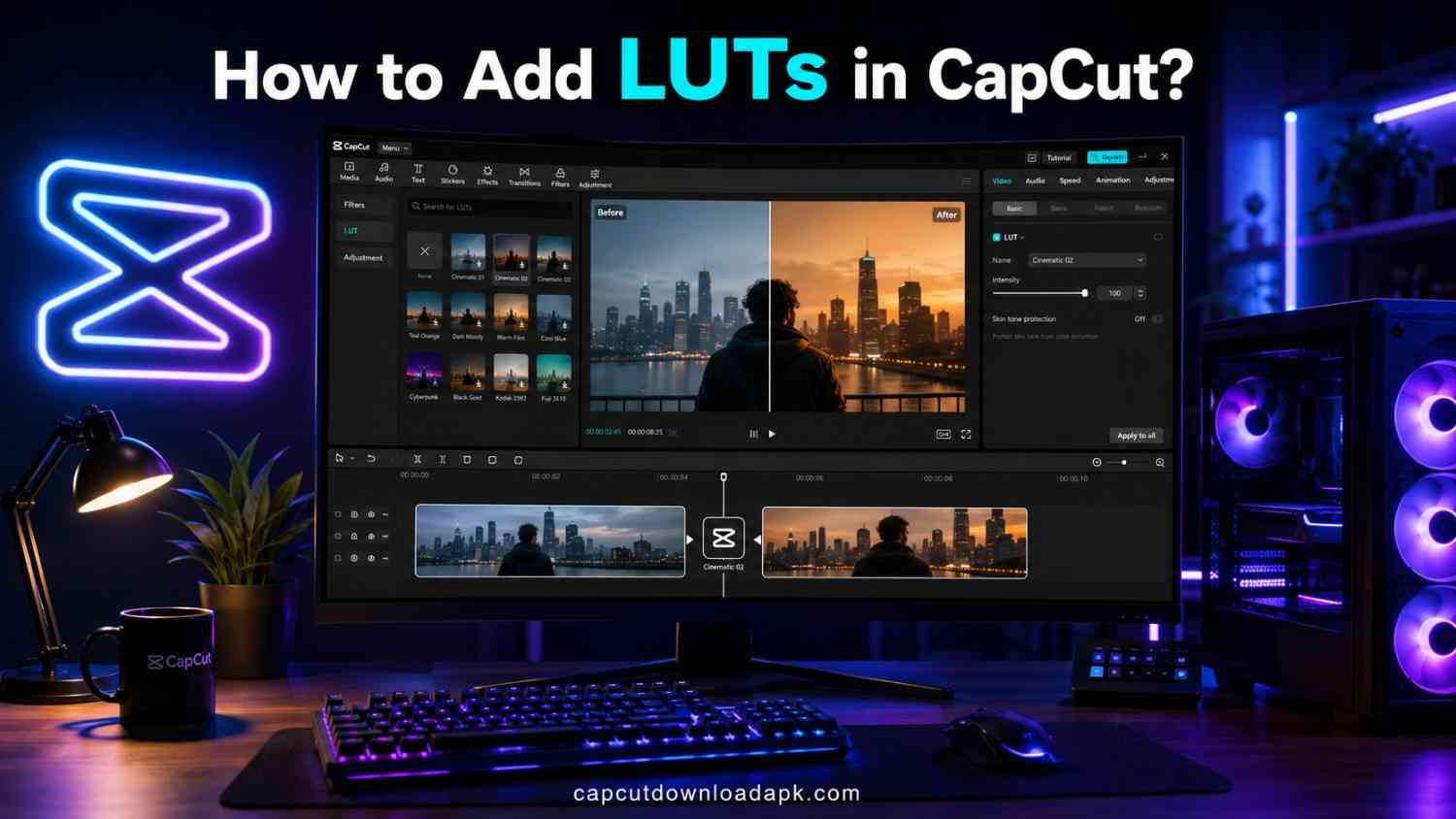Start playback with the play triangle
Image resolution: width=1456 pixels, height=819 pixels.
click(x=772, y=434)
